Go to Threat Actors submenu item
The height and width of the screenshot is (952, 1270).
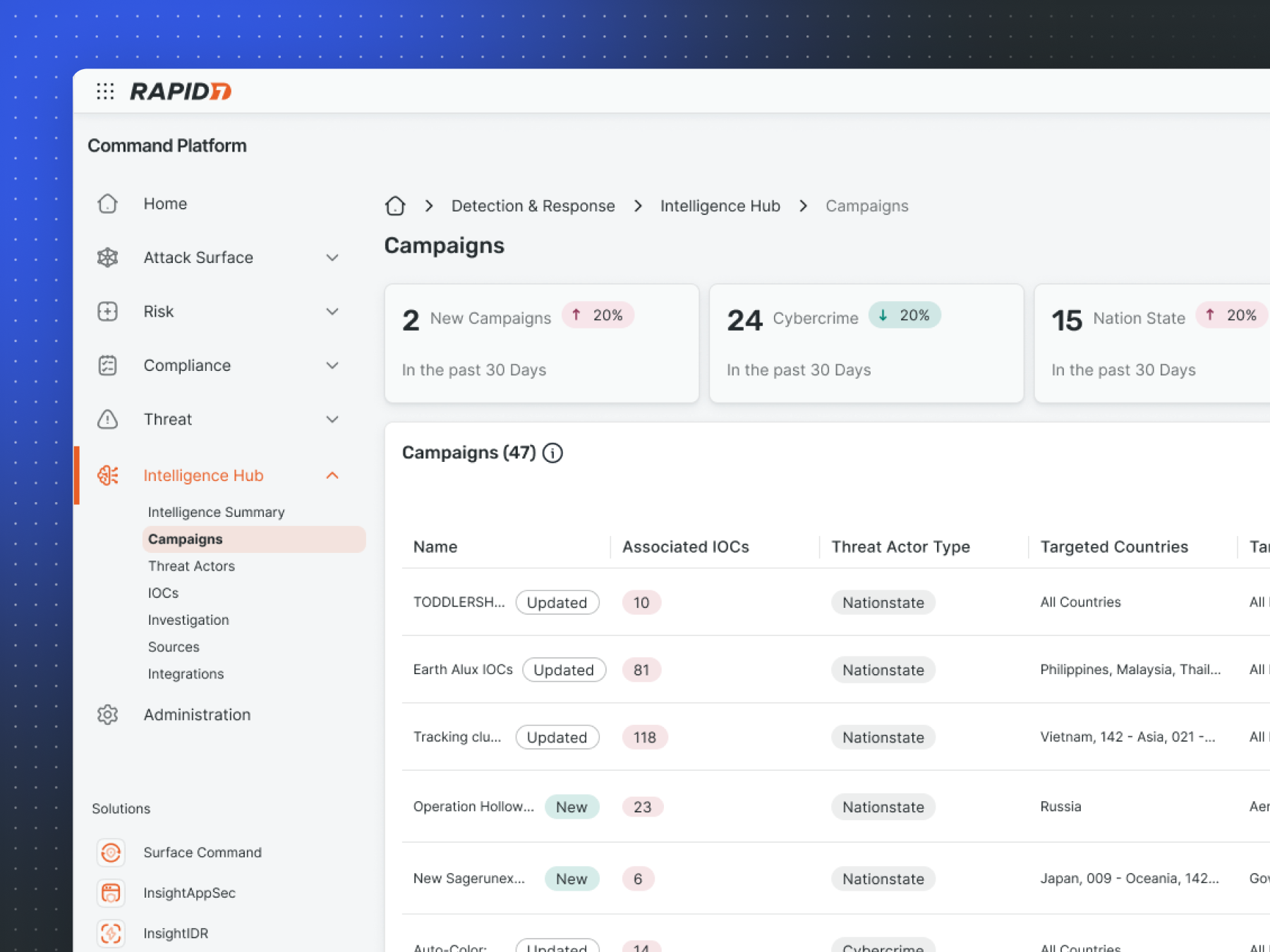[x=191, y=566]
